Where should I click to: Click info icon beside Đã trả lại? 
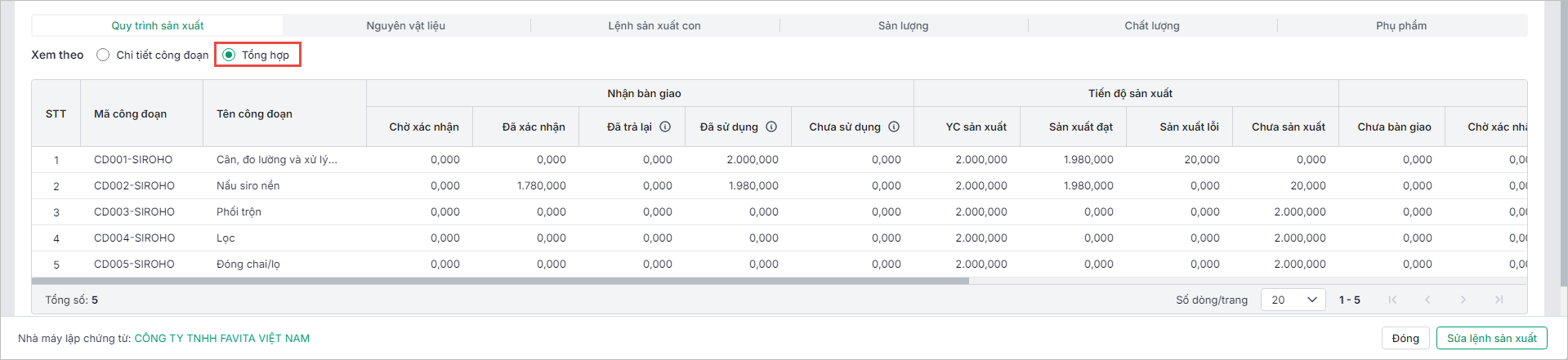point(665,127)
